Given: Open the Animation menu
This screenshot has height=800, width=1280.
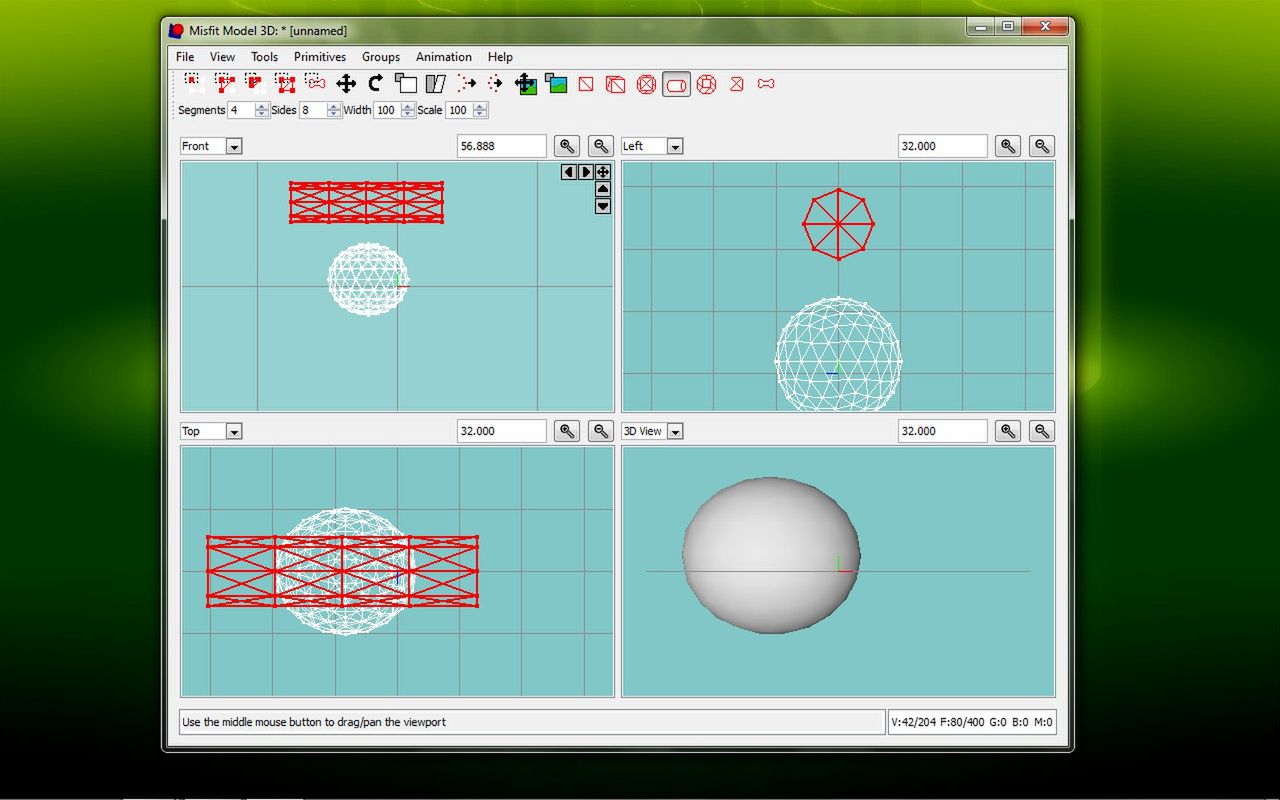Looking at the screenshot, I should click(x=443, y=57).
